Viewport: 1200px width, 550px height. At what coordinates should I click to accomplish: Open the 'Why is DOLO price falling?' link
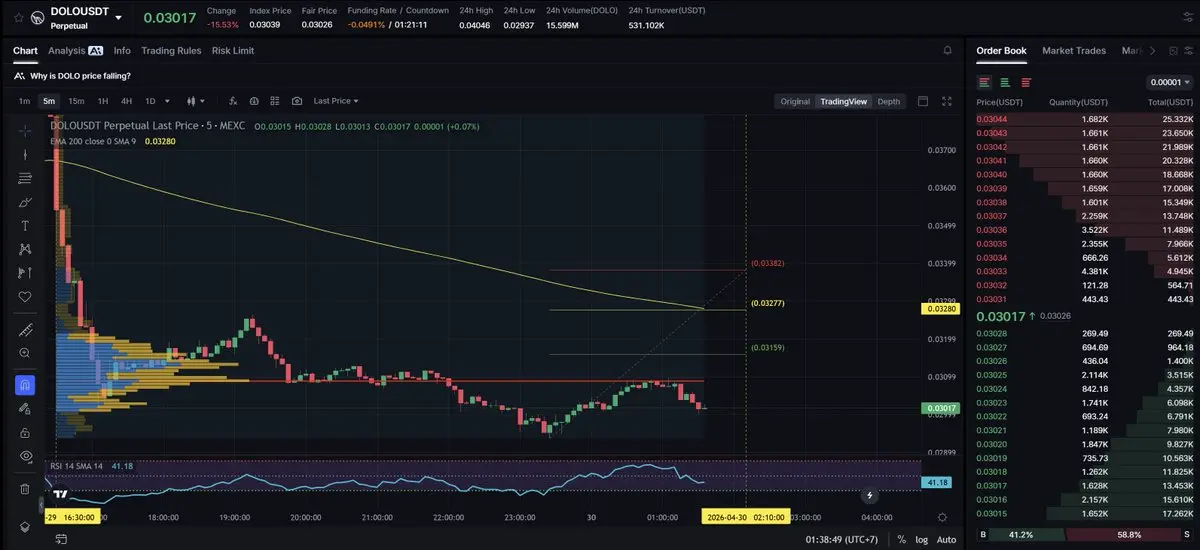coord(79,76)
